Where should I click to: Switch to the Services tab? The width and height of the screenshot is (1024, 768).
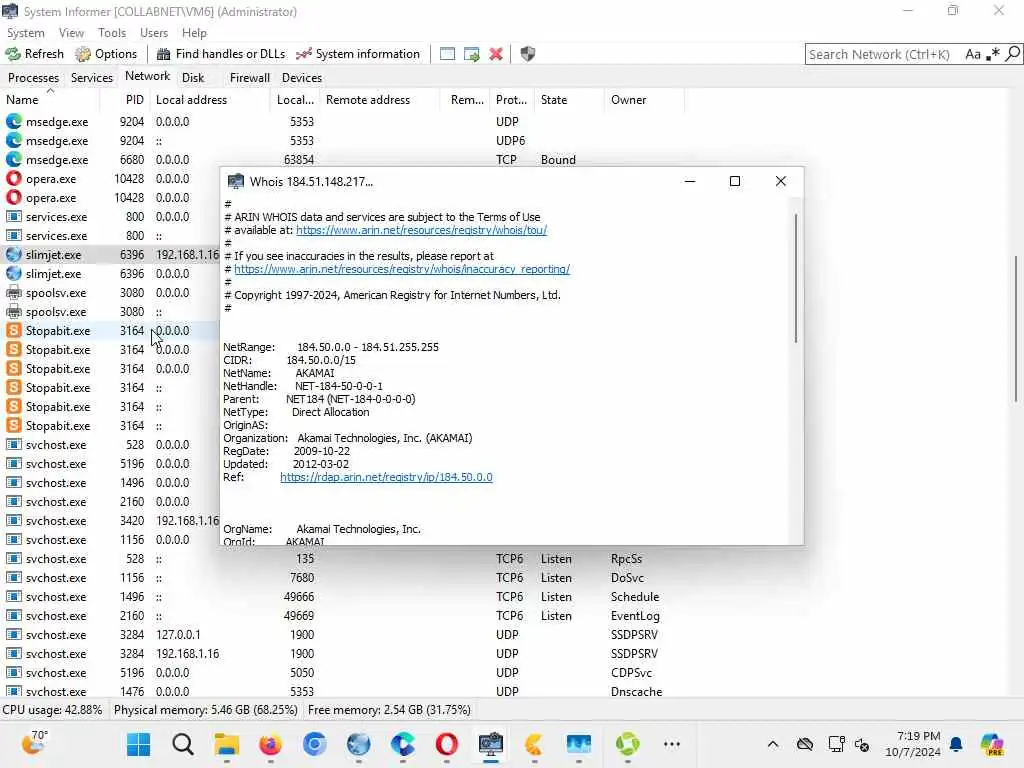[x=91, y=78]
